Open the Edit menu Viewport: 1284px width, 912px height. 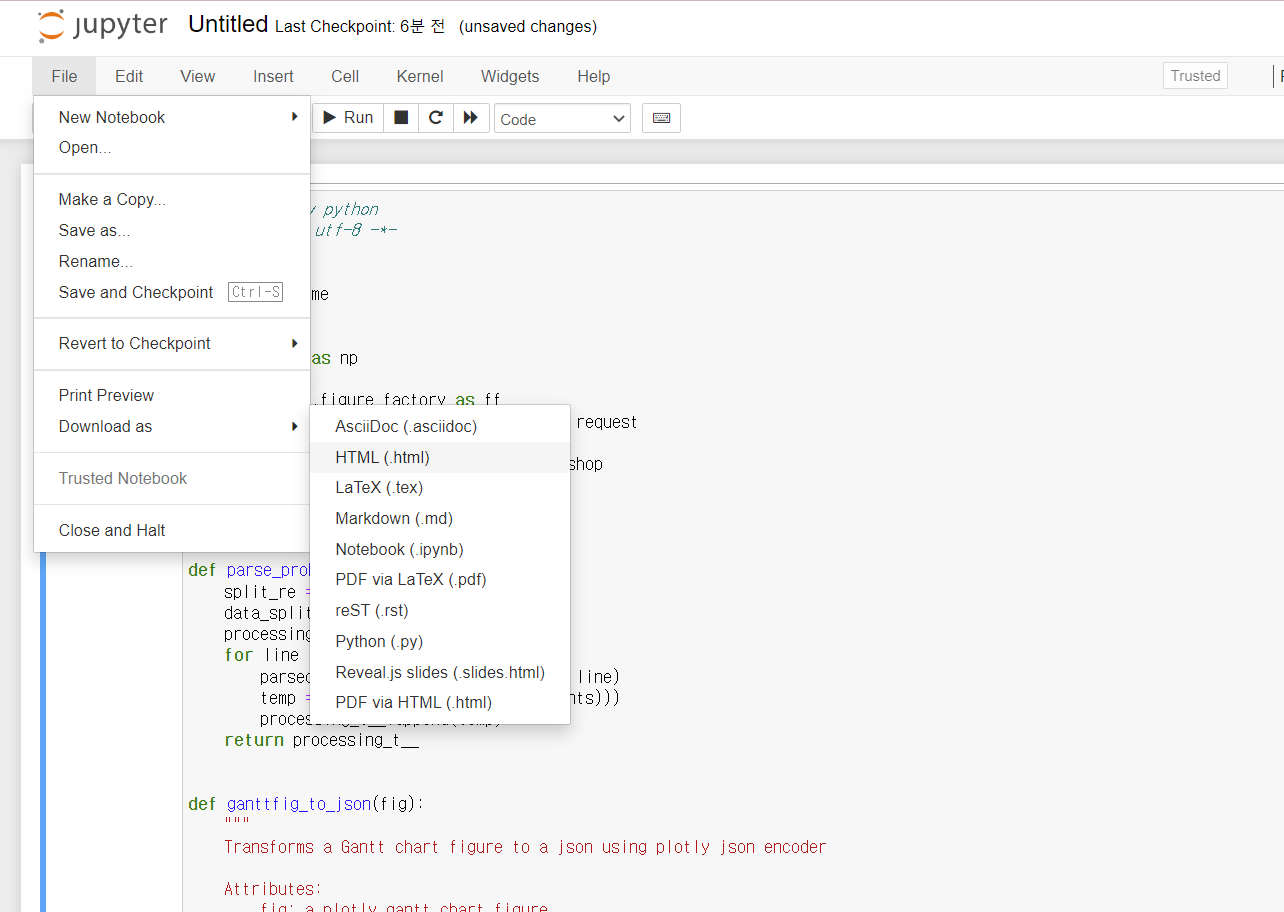(129, 76)
